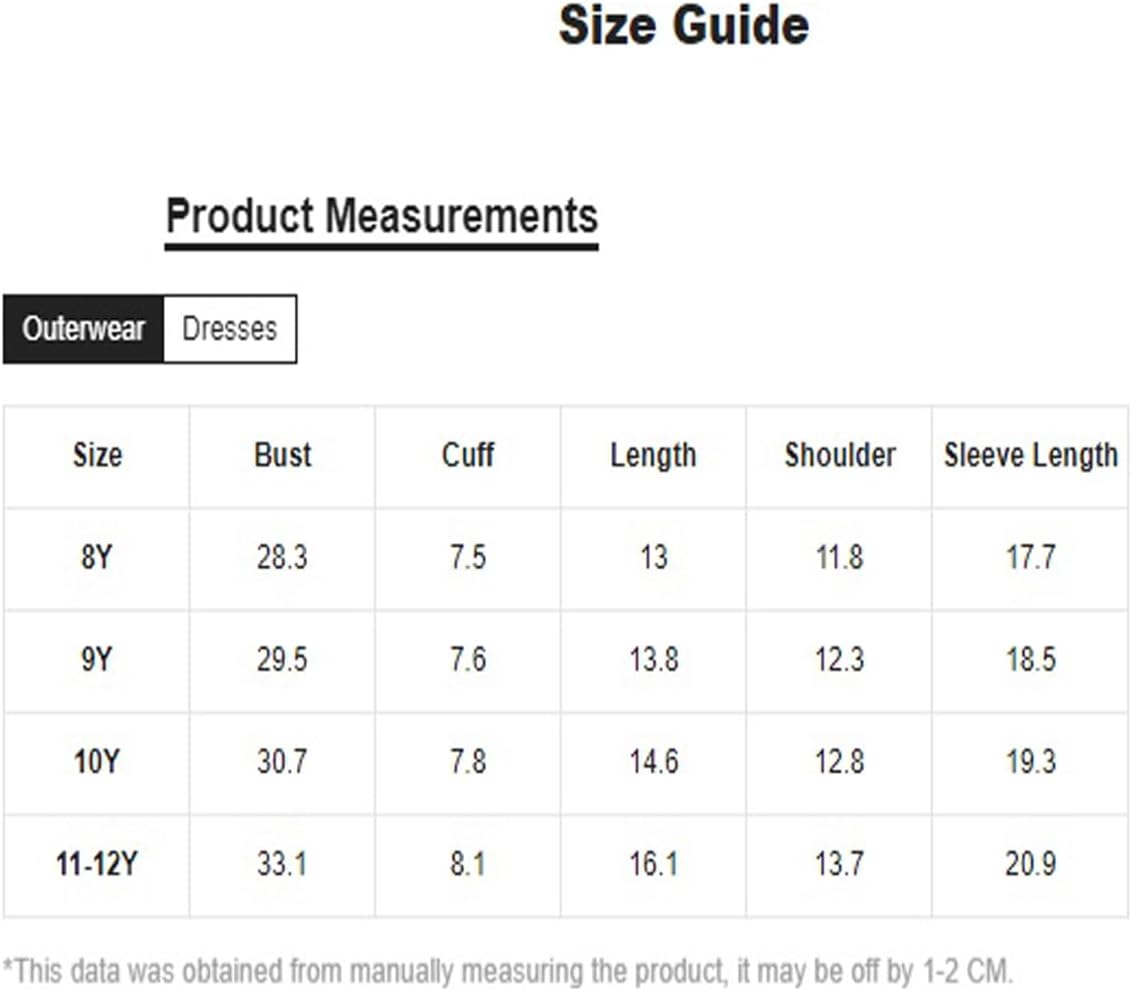
Task: Click the Length column header
Action: click(653, 457)
